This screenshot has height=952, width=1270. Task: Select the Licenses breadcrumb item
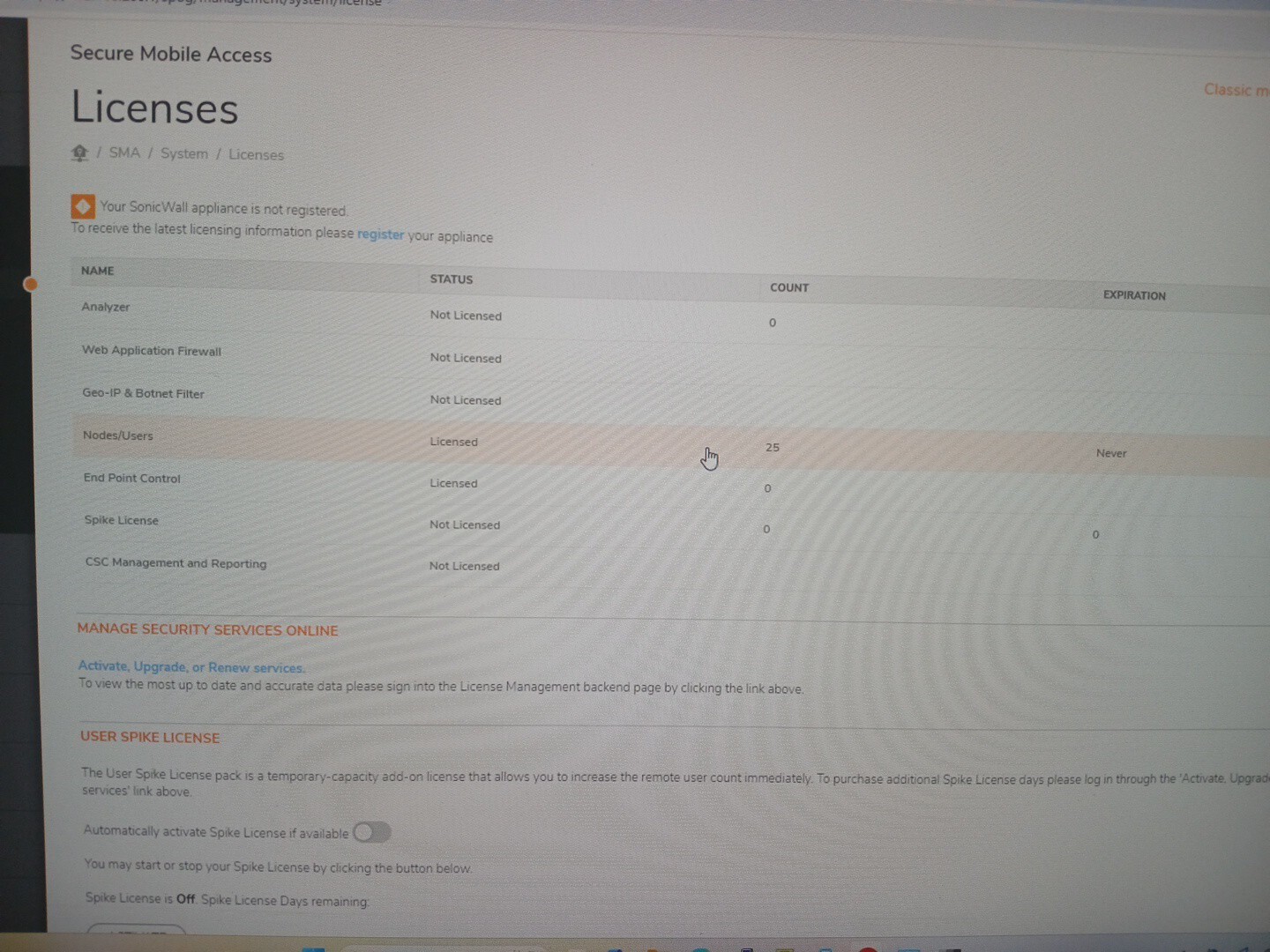[256, 154]
